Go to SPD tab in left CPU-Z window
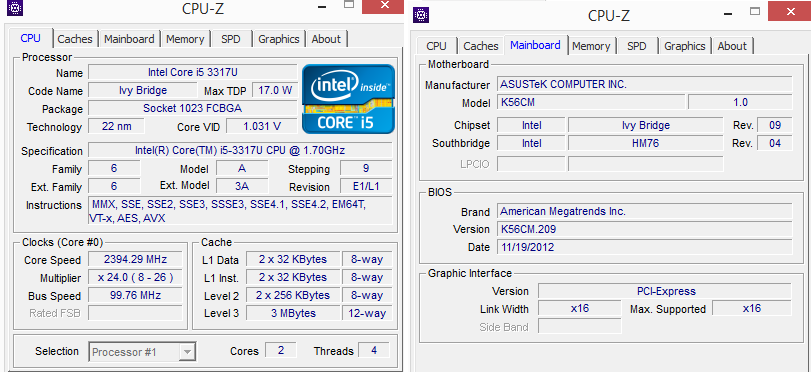 [231, 39]
